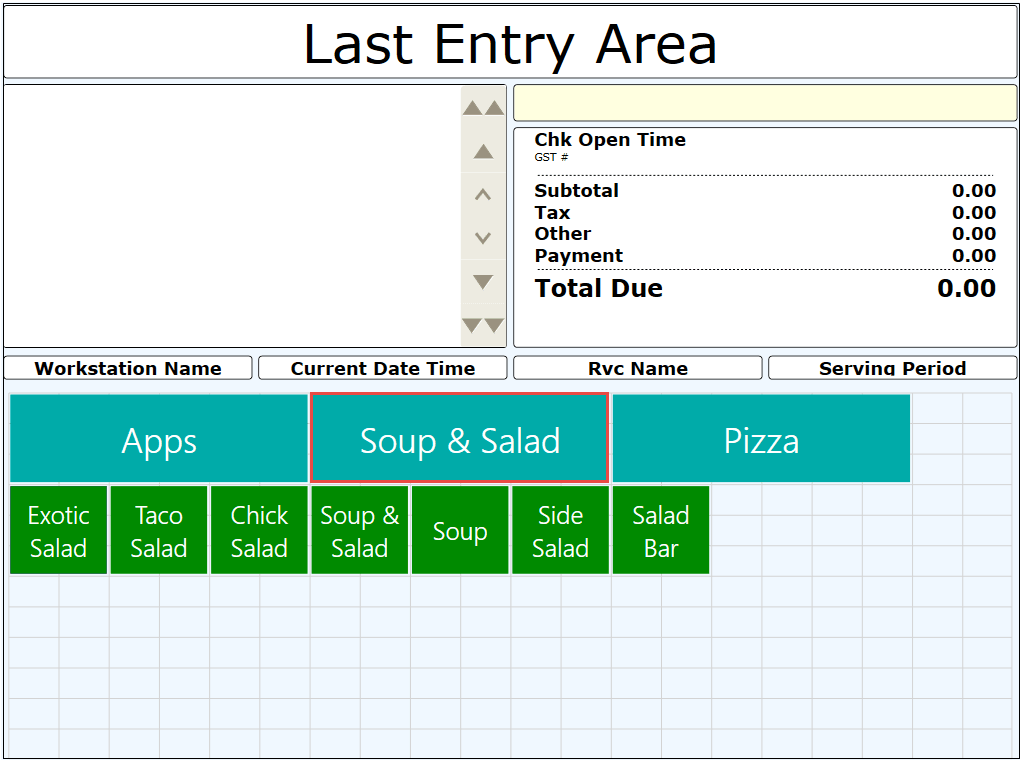Select the Soup menu item
The width and height of the screenshot is (1021, 761).
pyautogui.click(x=460, y=531)
